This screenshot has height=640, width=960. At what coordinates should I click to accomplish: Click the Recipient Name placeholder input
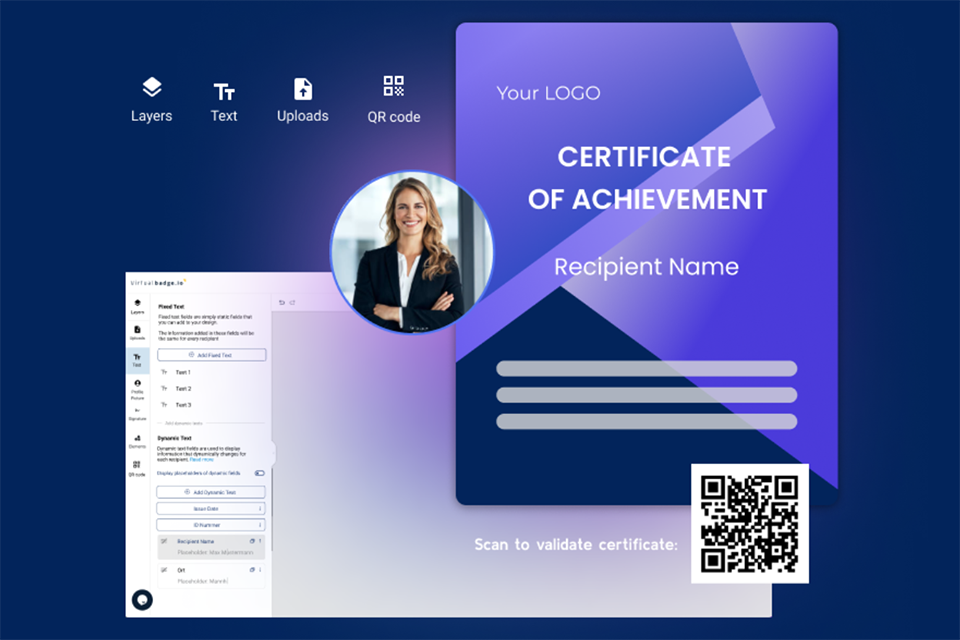click(x=215, y=552)
